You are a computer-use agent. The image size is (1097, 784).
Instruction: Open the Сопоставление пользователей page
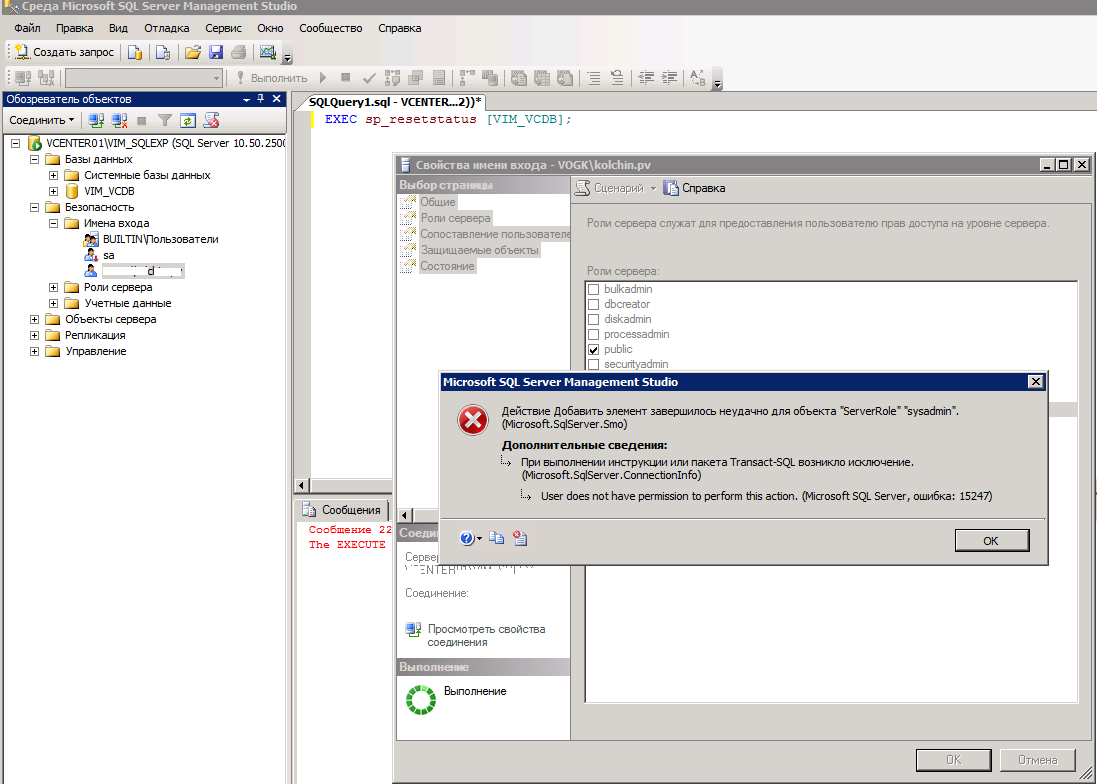tap(495, 234)
